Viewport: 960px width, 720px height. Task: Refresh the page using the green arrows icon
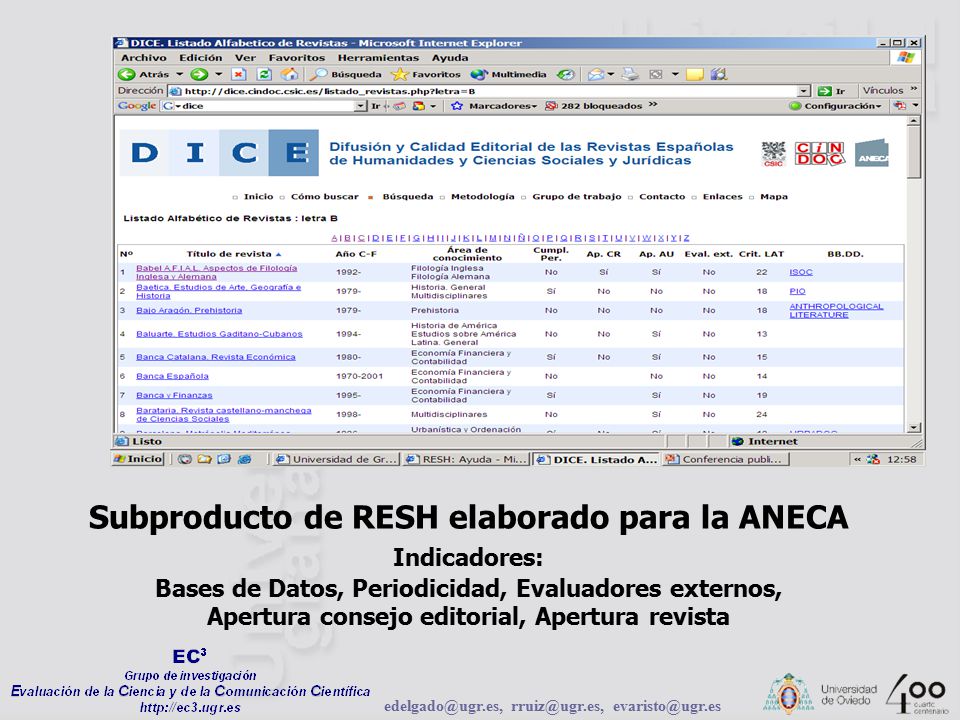tap(264, 75)
